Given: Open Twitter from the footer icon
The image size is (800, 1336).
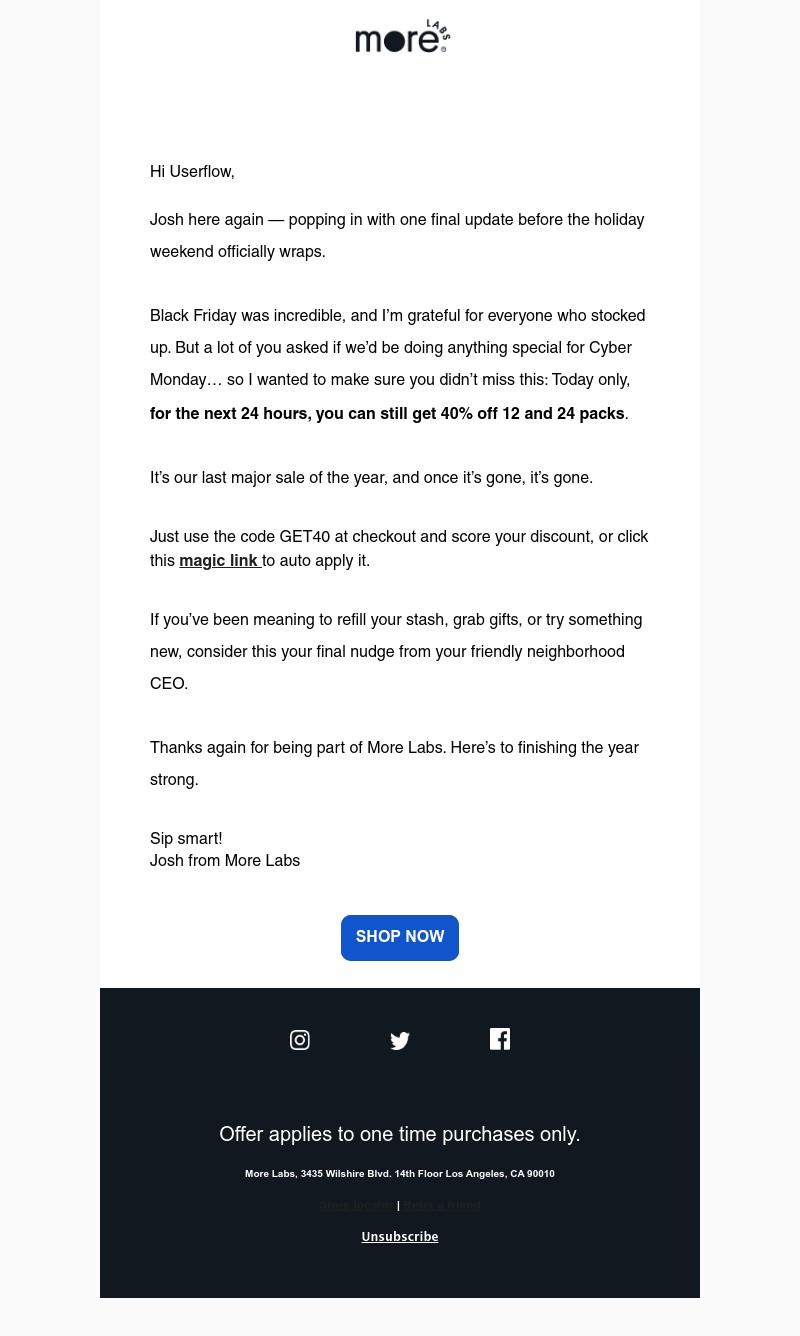Looking at the screenshot, I should (400, 1040).
